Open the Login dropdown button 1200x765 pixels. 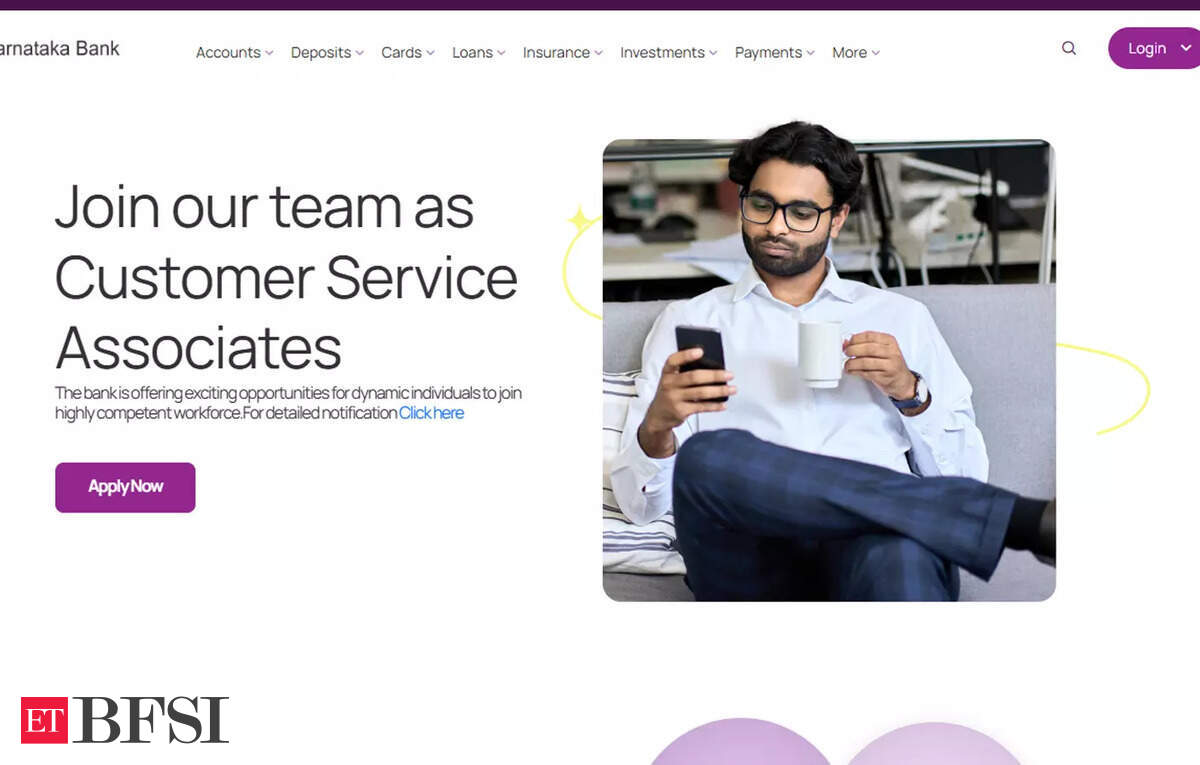(x=1154, y=48)
